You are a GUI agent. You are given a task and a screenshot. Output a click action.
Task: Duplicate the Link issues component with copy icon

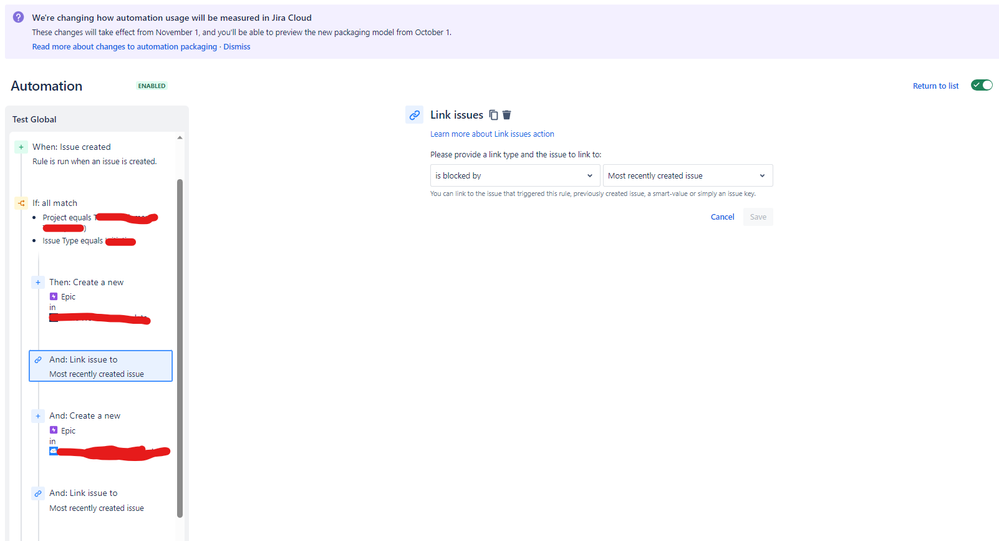493,115
